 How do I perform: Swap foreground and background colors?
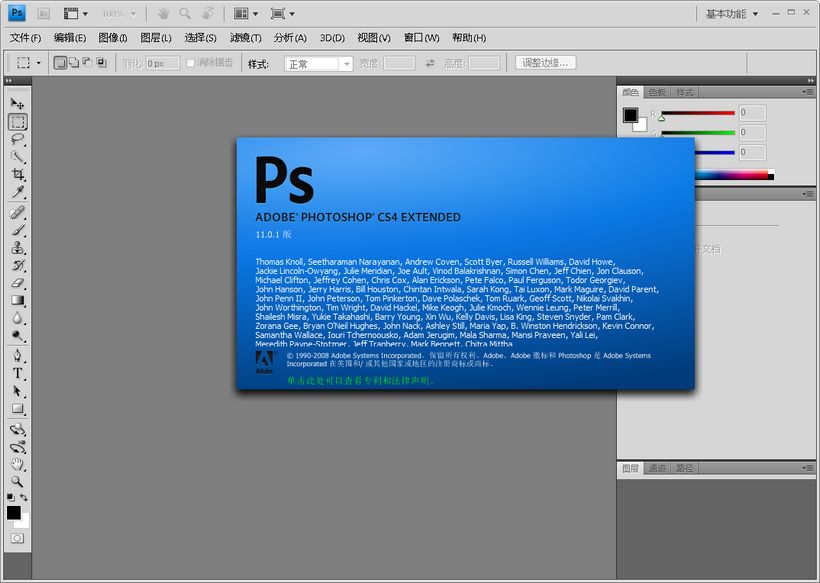(x=24, y=497)
